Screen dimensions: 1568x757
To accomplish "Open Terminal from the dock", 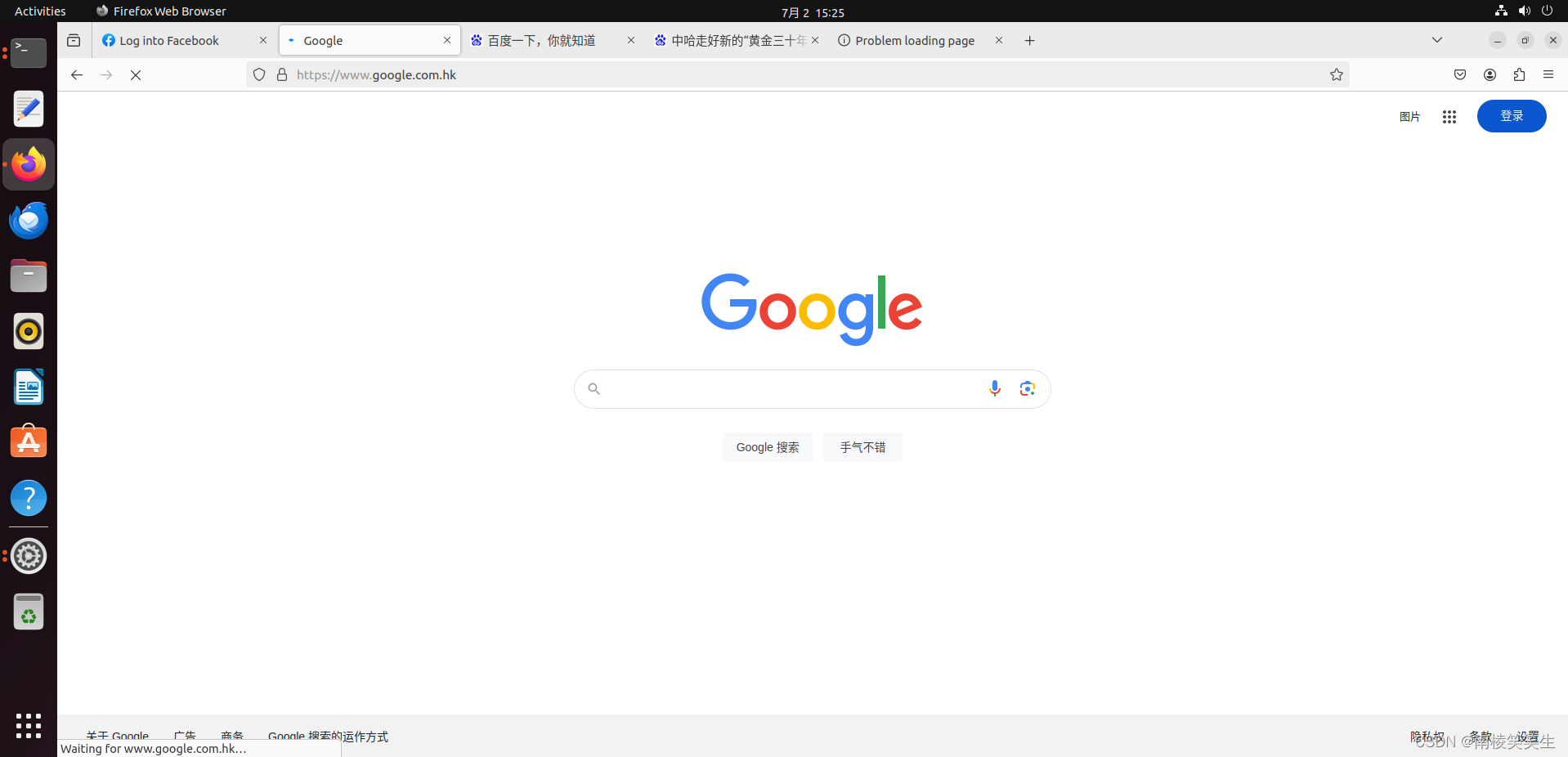I will [29, 53].
